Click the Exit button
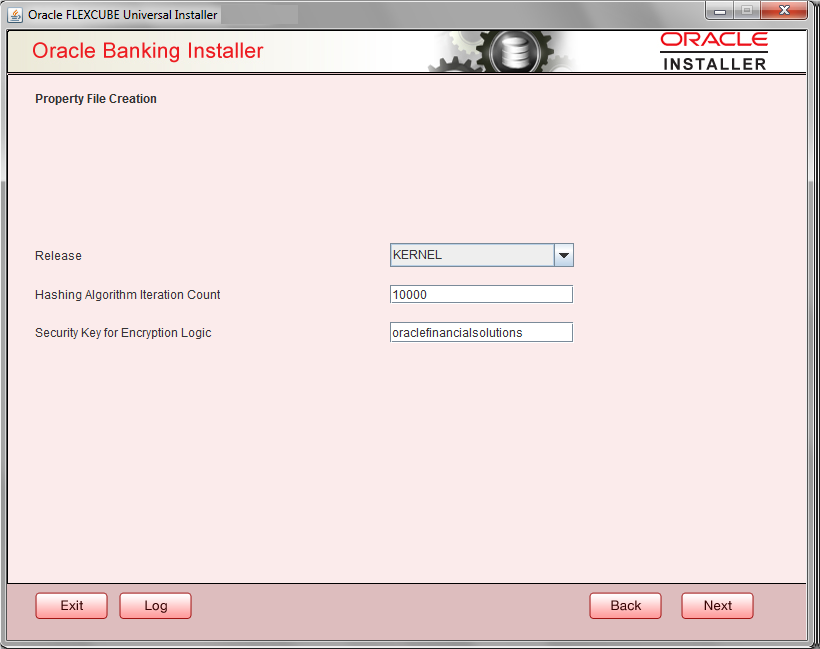Screen dimensions: 820x649 coord(72,606)
